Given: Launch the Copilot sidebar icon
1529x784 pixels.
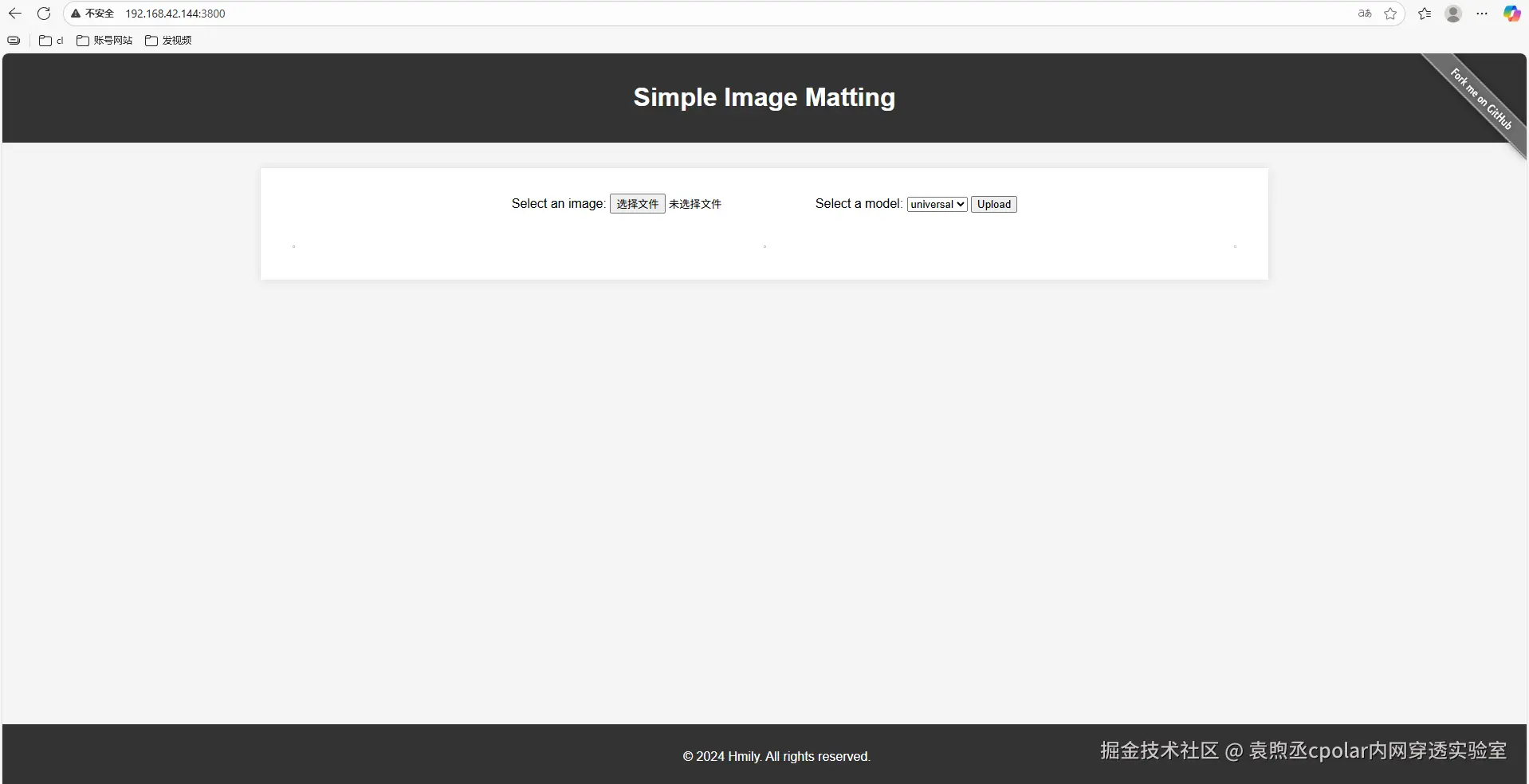Looking at the screenshot, I should pos(1511,14).
